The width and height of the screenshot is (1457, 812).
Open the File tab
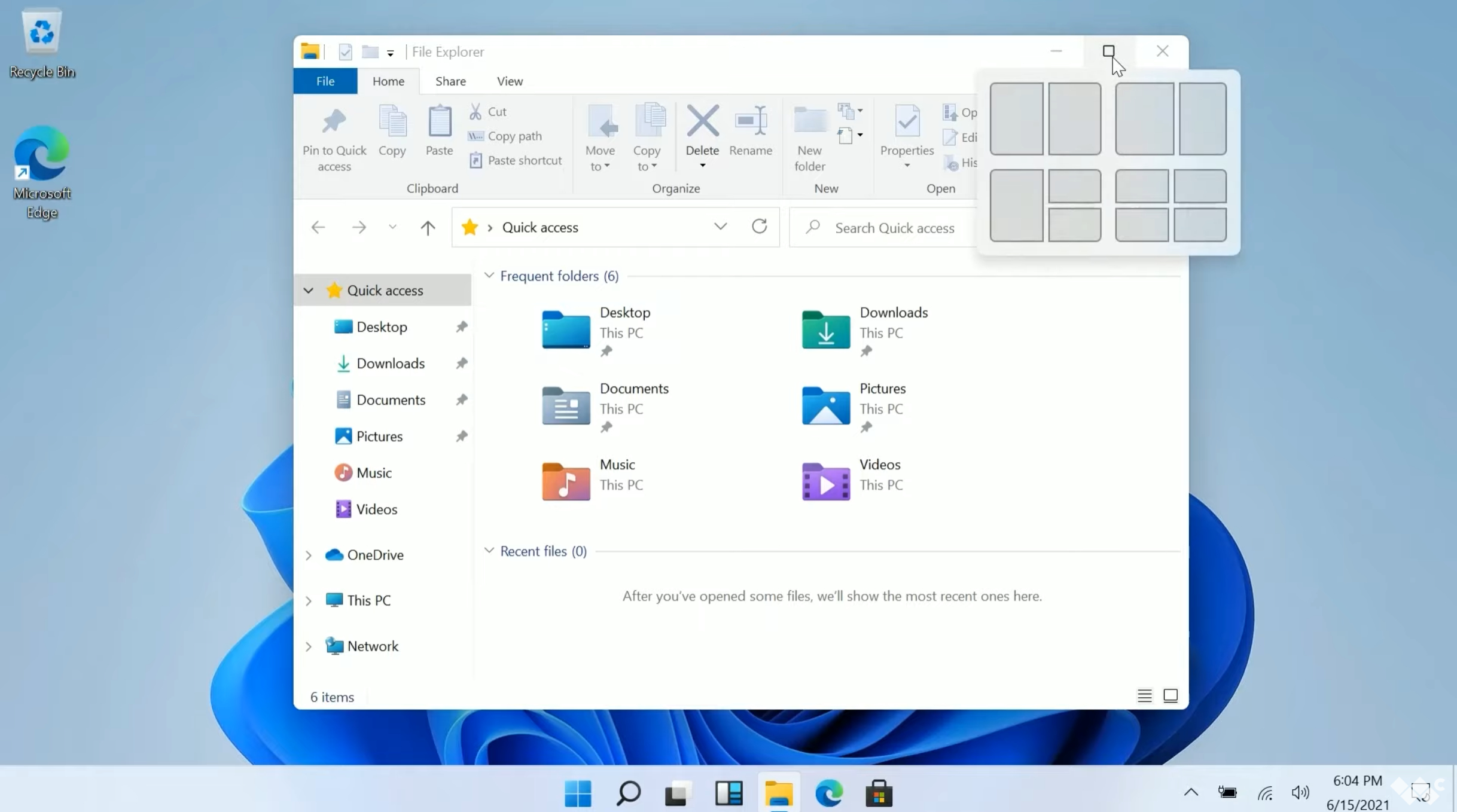(x=325, y=81)
